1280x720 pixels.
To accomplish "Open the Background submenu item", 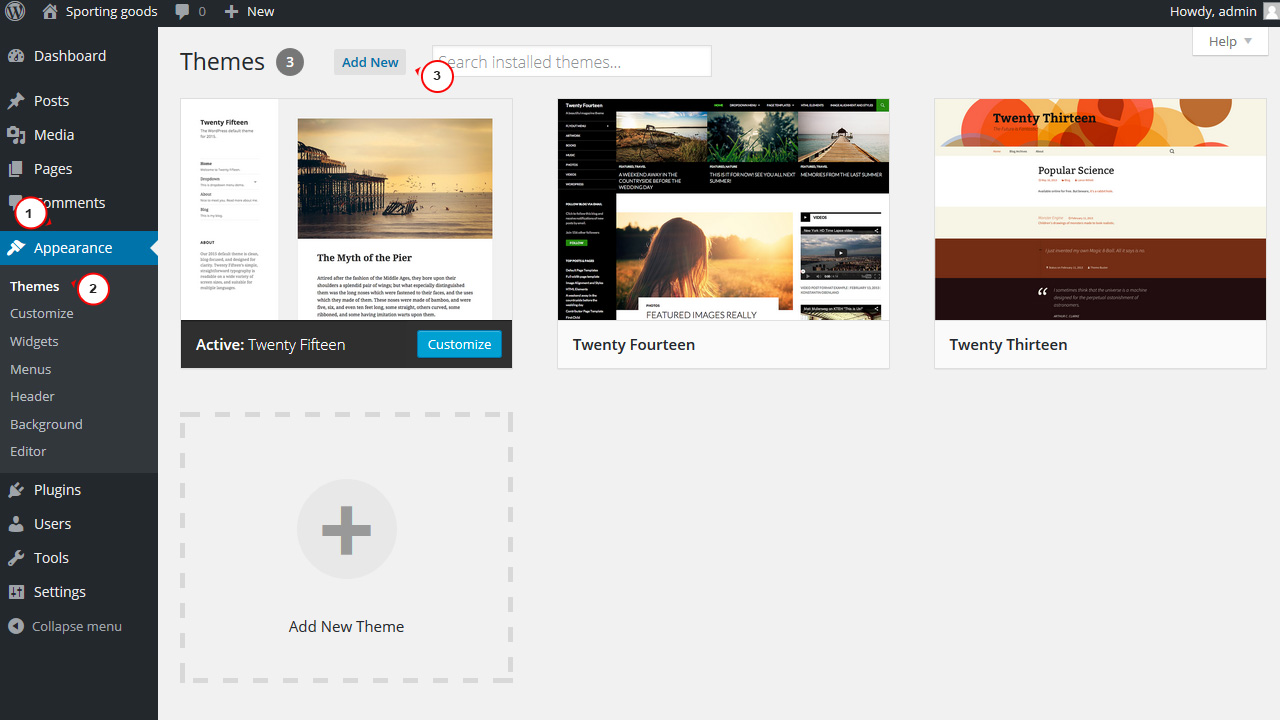I will click(46, 424).
